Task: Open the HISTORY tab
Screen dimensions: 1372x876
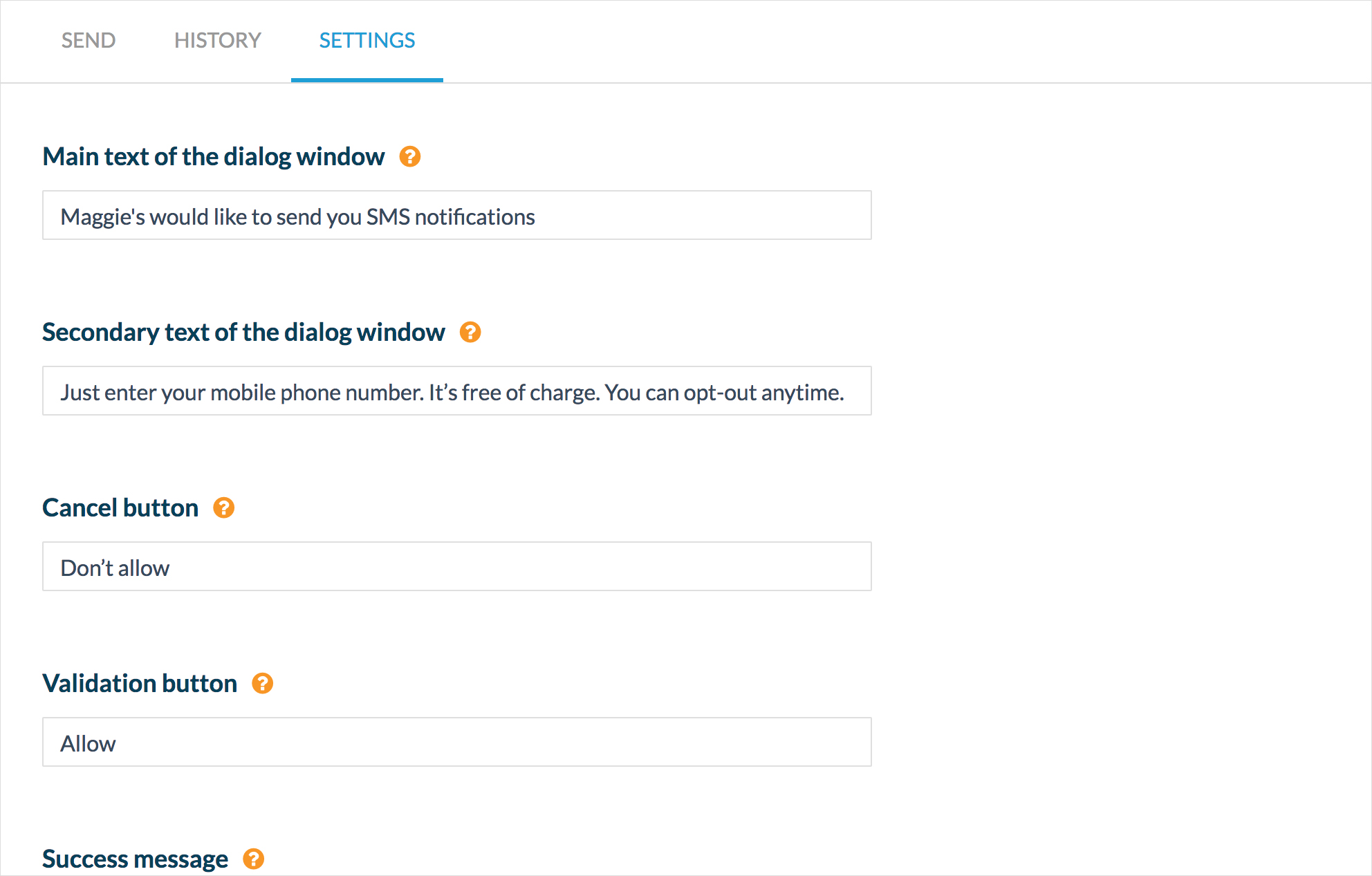Action: pyautogui.click(x=217, y=40)
